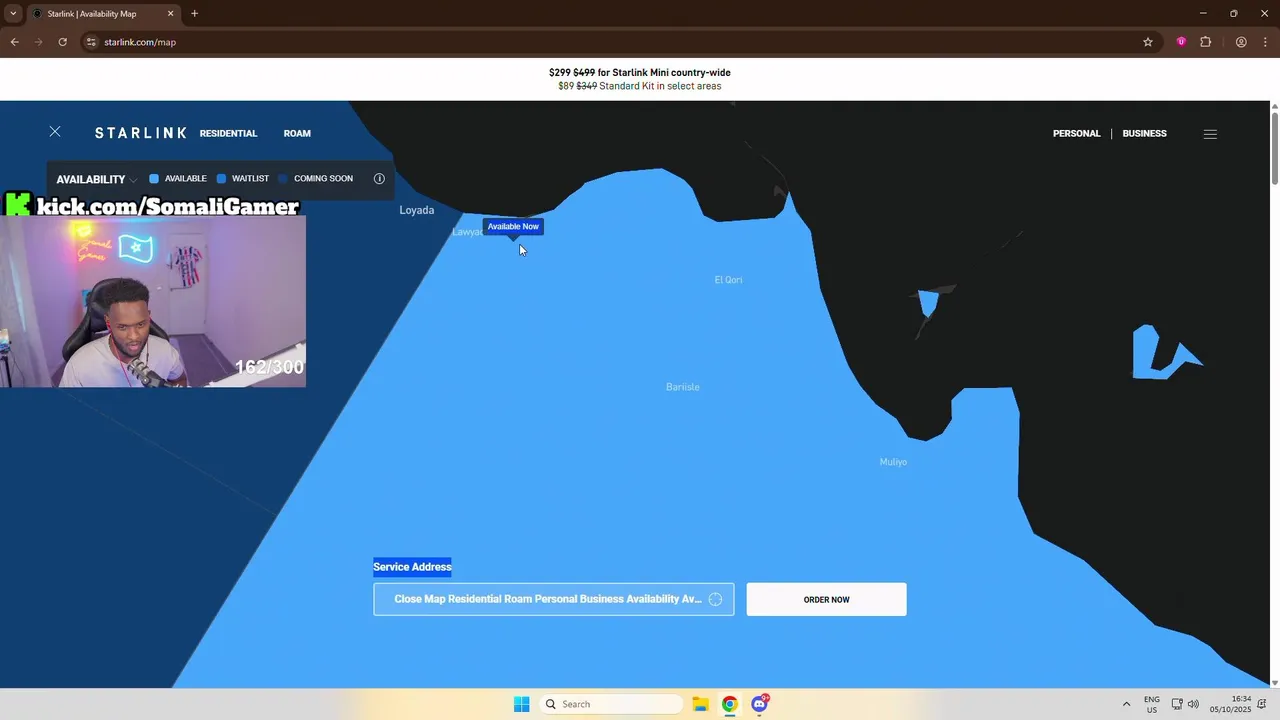Image resolution: width=1280 pixels, height=720 pixels.
Task: Click the webcam overlay thumbnail
Action: pyautogui.click(x=153, y=301)
